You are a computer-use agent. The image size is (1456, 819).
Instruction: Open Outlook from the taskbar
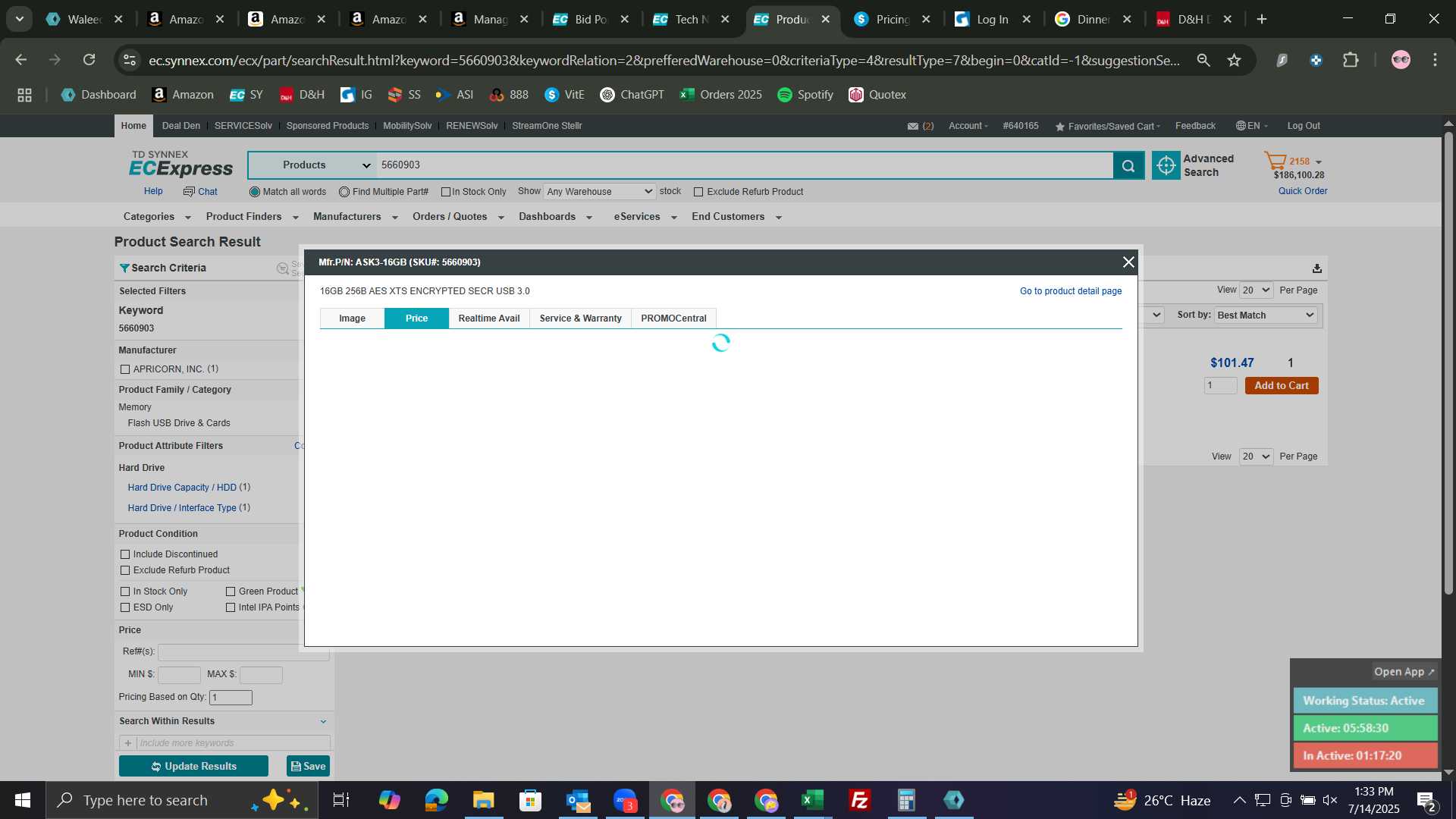point(578,800)
